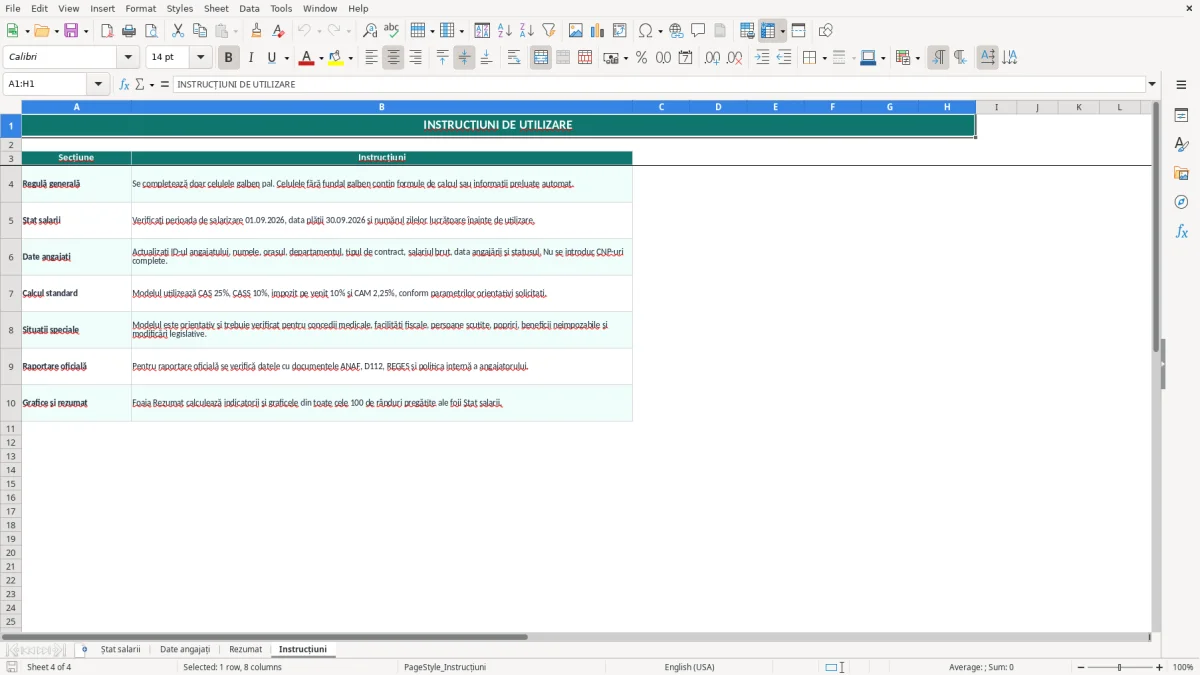Click the 100% zoom level
This screenshot has height=675, width=1200.
(1183, 667)
